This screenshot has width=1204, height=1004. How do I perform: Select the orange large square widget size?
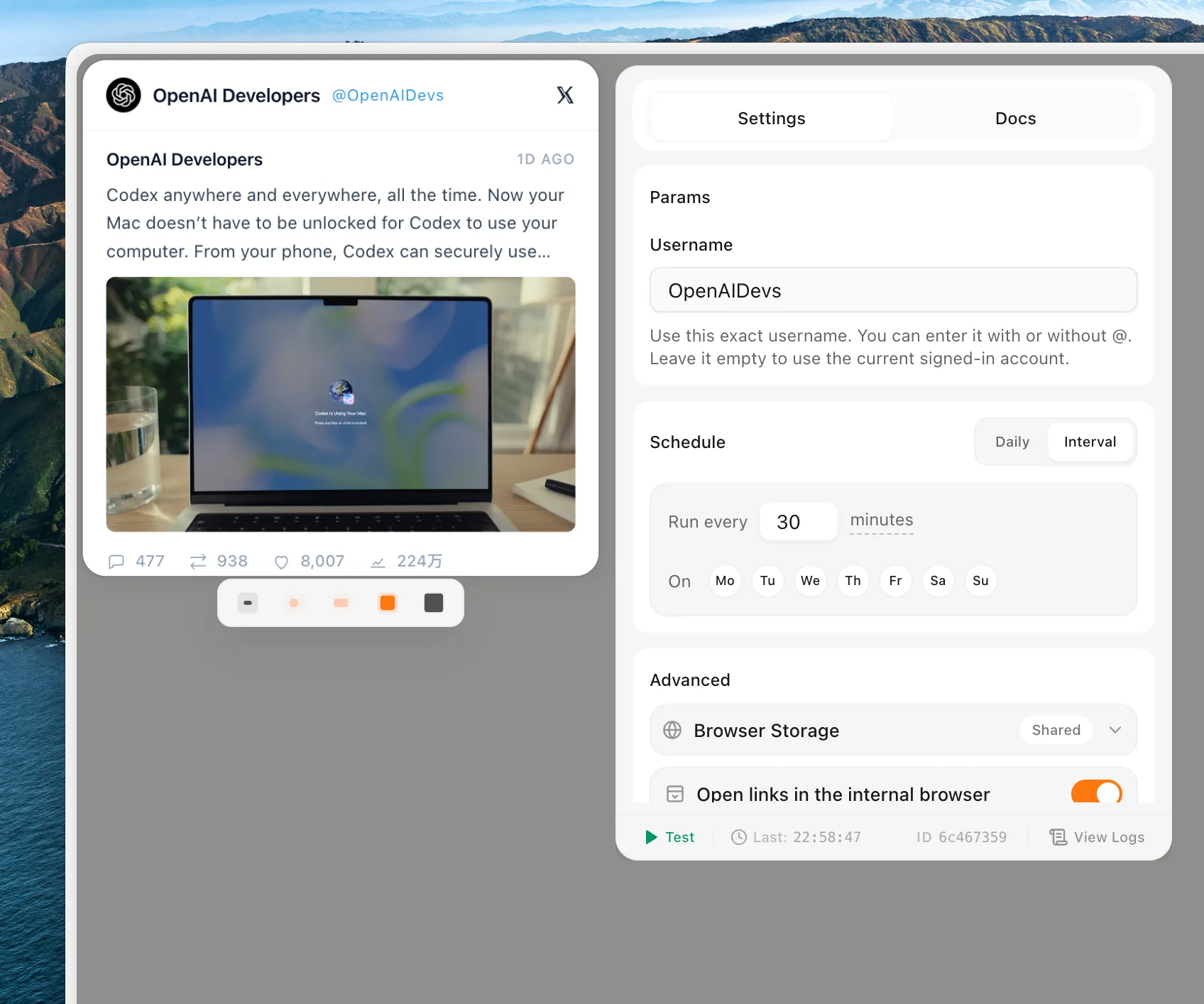click(x=388, y=603)
